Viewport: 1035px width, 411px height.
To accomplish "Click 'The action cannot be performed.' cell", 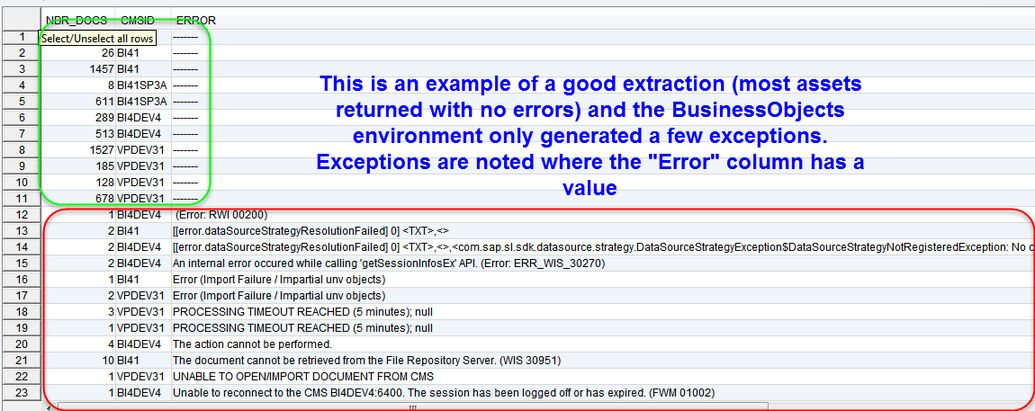I will click(x=252, y=344).
